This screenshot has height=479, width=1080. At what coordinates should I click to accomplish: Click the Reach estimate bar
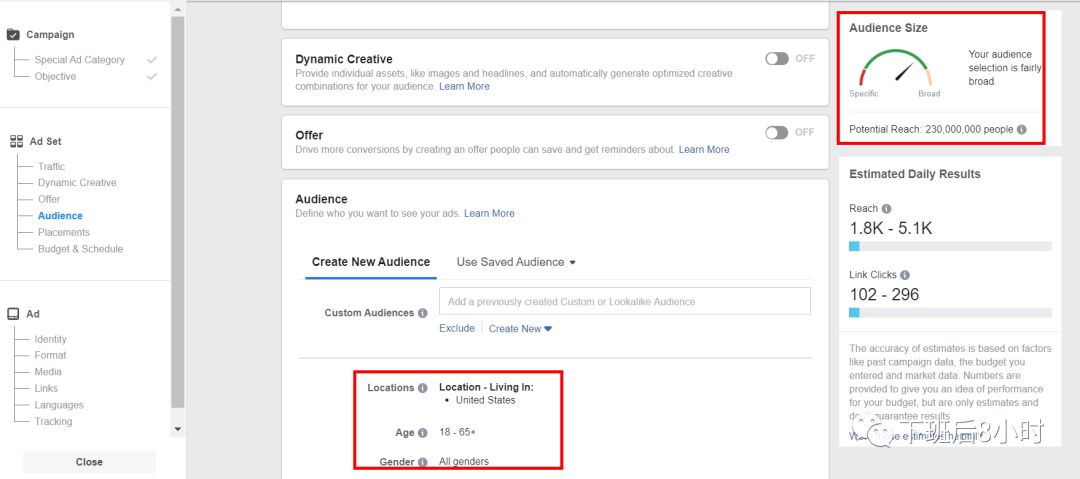click(950, 246)
